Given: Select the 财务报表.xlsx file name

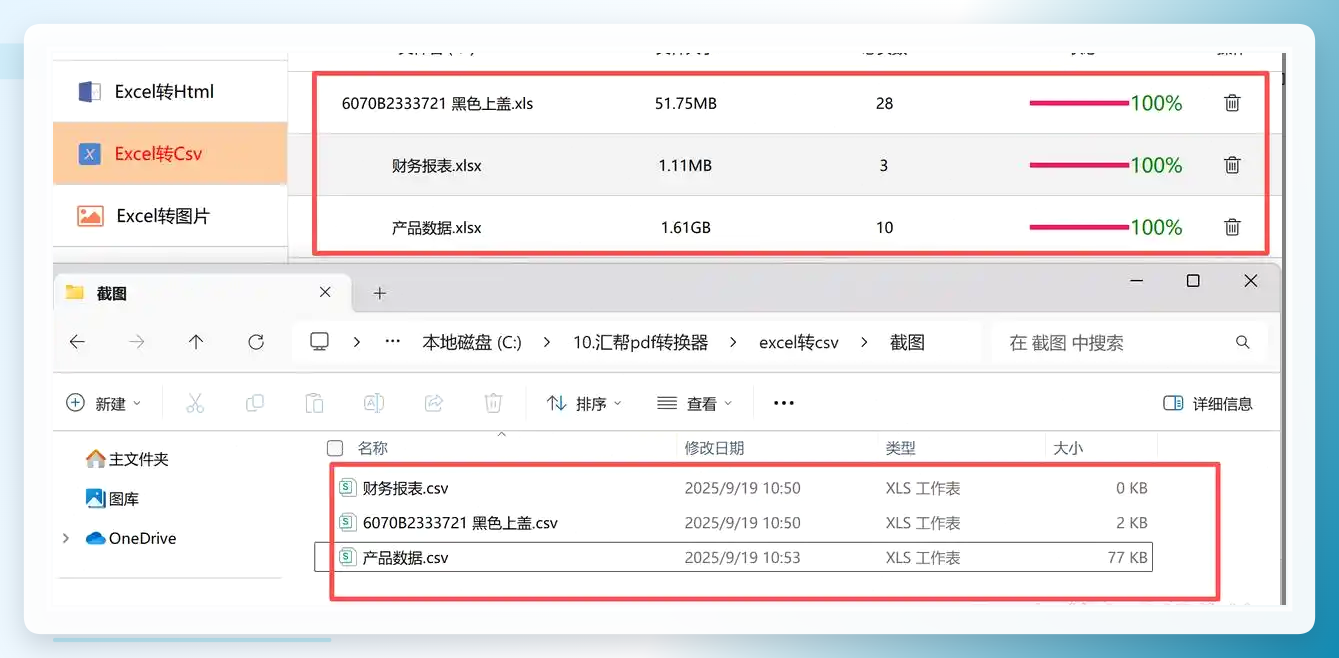Looking at the screenshot, I should (437, 165).
